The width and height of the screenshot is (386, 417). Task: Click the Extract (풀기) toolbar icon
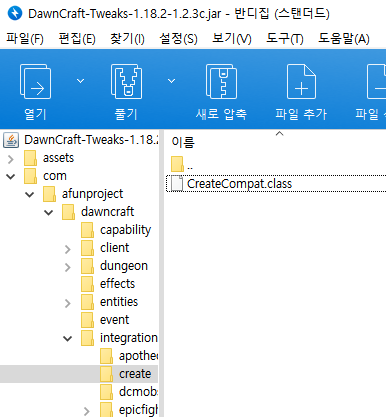(x=126, y=82)
